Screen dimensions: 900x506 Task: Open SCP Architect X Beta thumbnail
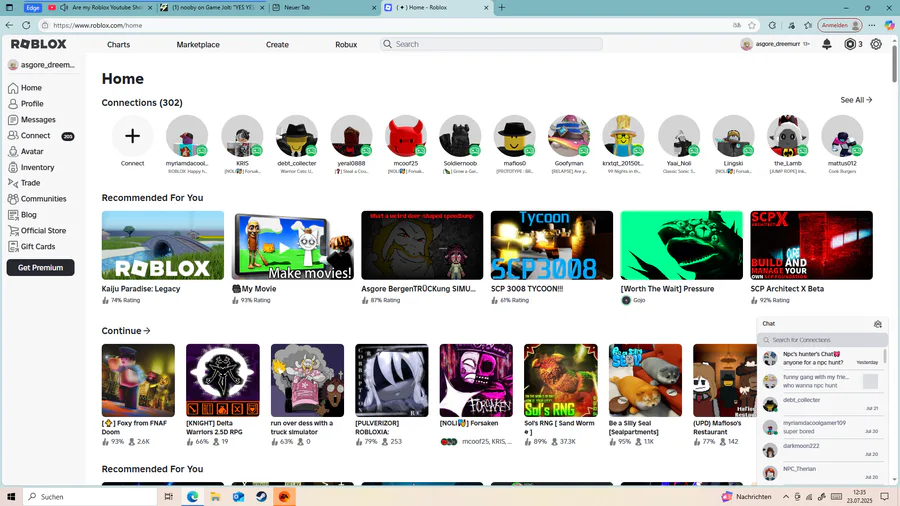[x=812, y=246]
